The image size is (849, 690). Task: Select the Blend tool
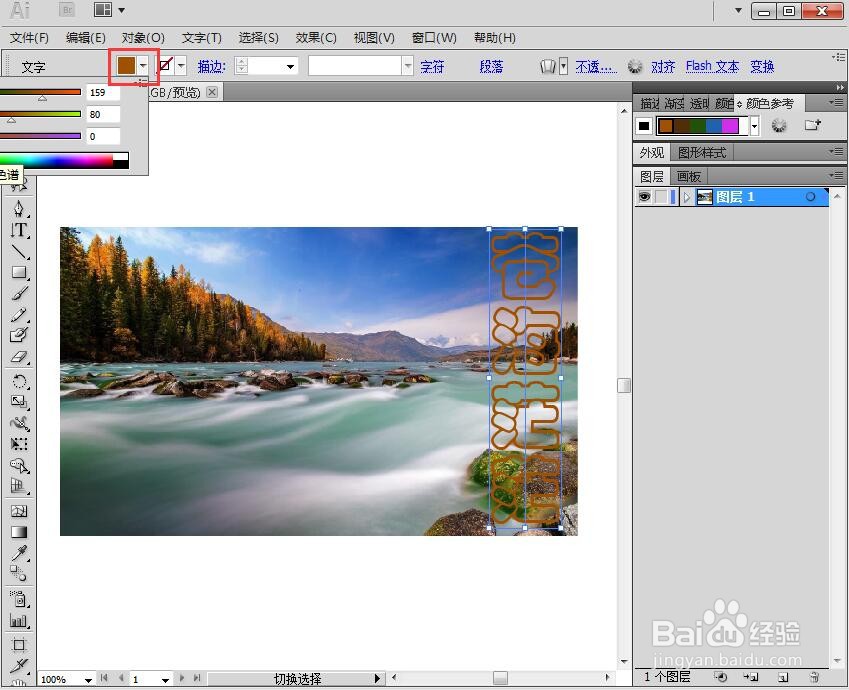pos(19,574)
